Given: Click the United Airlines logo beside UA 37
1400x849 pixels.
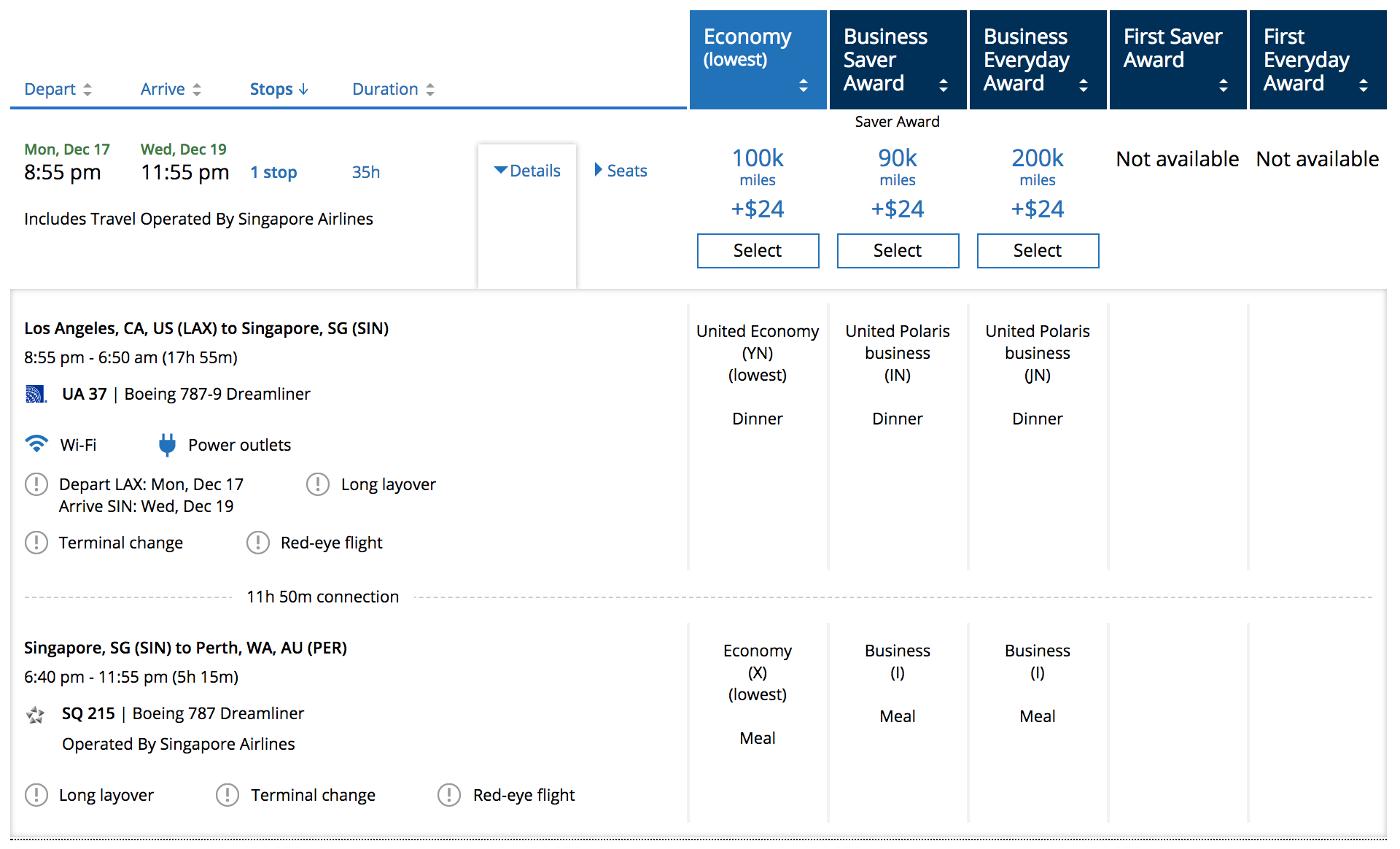Looking at the screenshot, I should pyautogui.click(x=36, y=395).
